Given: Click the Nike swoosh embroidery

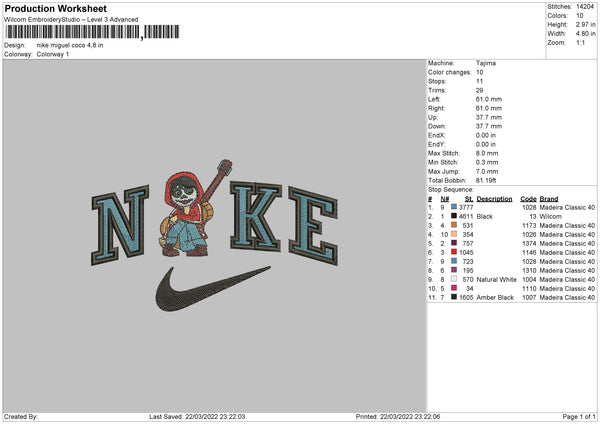Looking at the screenshot, I should click(x=212, y=289).
